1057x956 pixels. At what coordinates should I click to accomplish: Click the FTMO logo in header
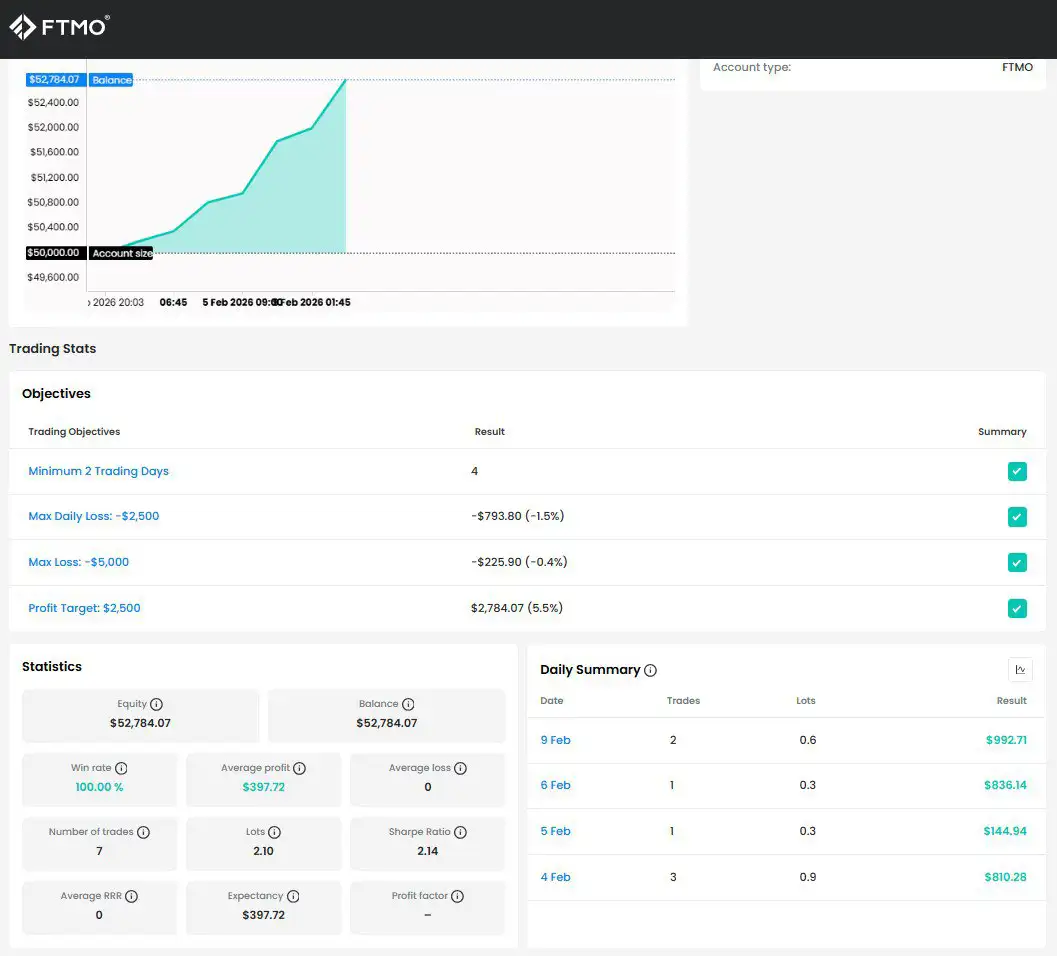tap(59, 27)
